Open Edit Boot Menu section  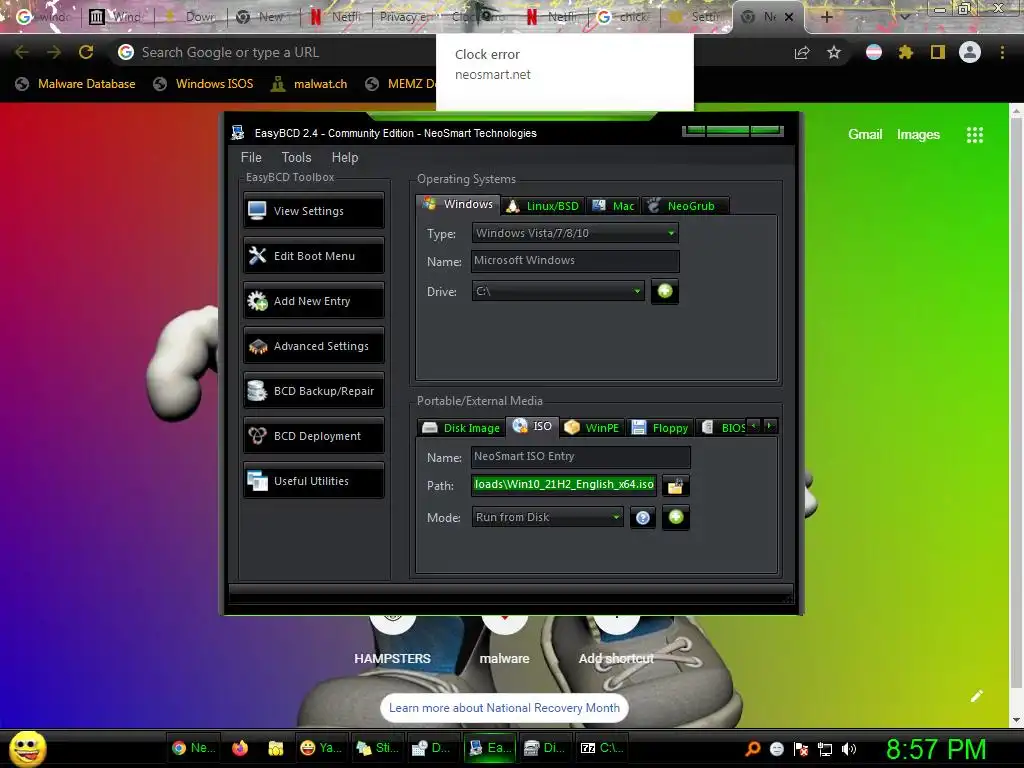tap(313, 256)
